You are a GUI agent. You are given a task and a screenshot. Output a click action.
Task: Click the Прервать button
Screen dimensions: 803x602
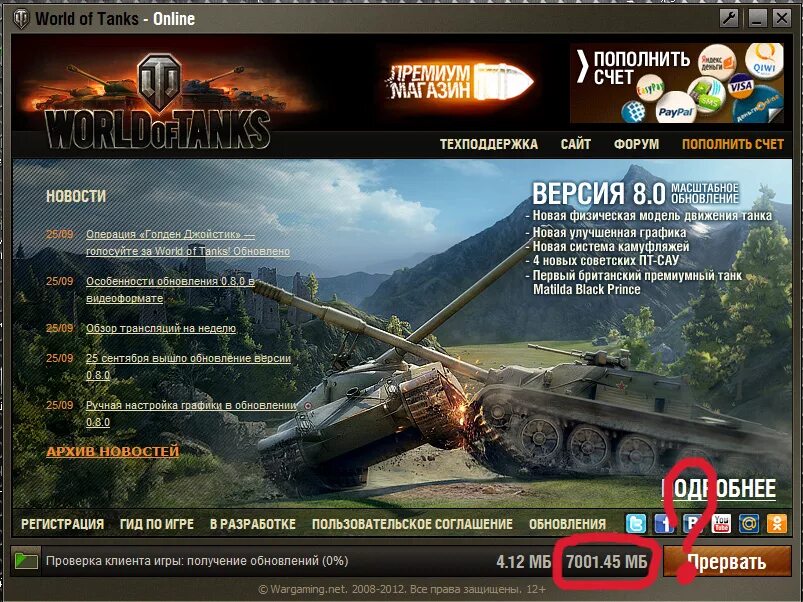point(727,562)
